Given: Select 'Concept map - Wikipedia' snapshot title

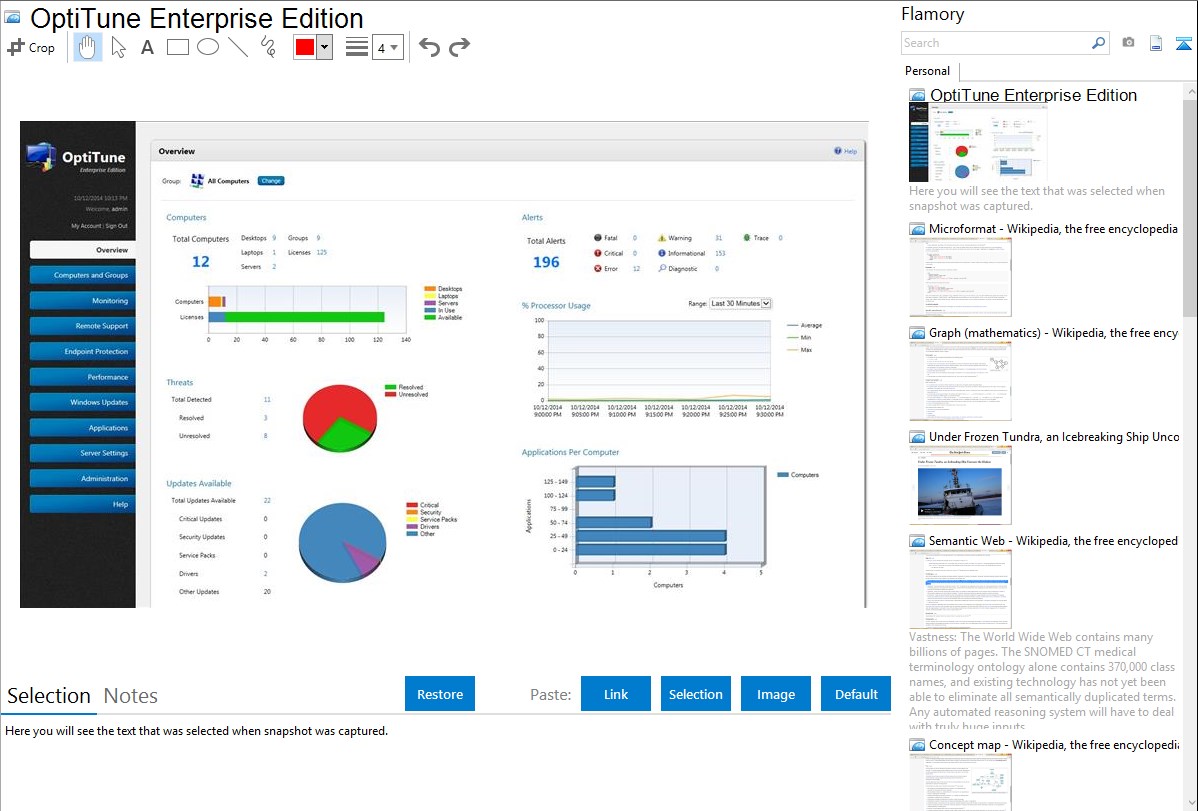Looking at the screenshot, I should click(x=1053, y=745).
